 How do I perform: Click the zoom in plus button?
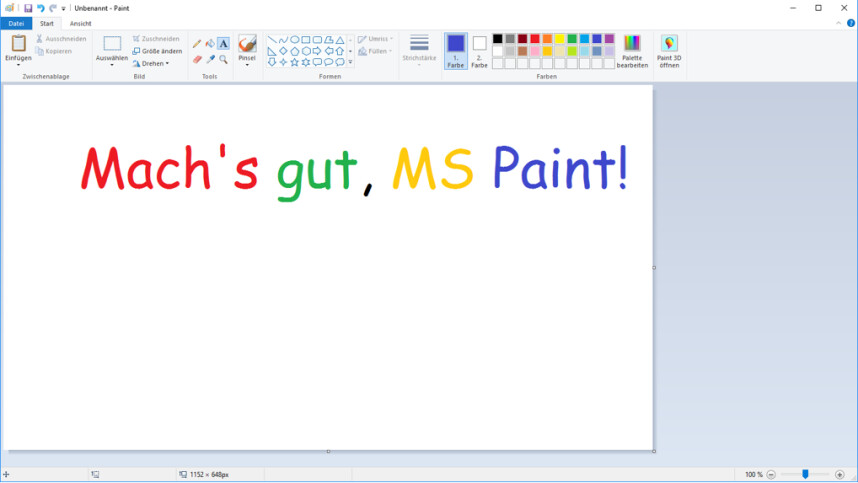tap(839, 475)
